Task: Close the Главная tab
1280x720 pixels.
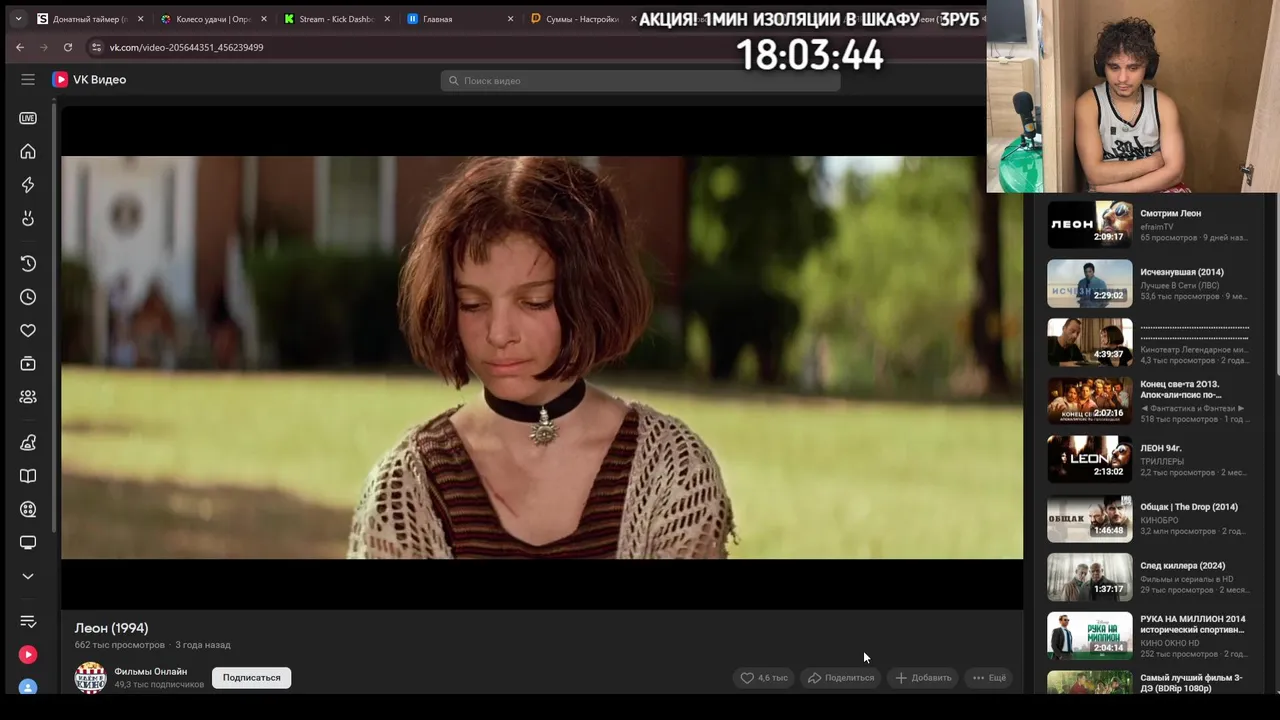Action: (511, 19)
